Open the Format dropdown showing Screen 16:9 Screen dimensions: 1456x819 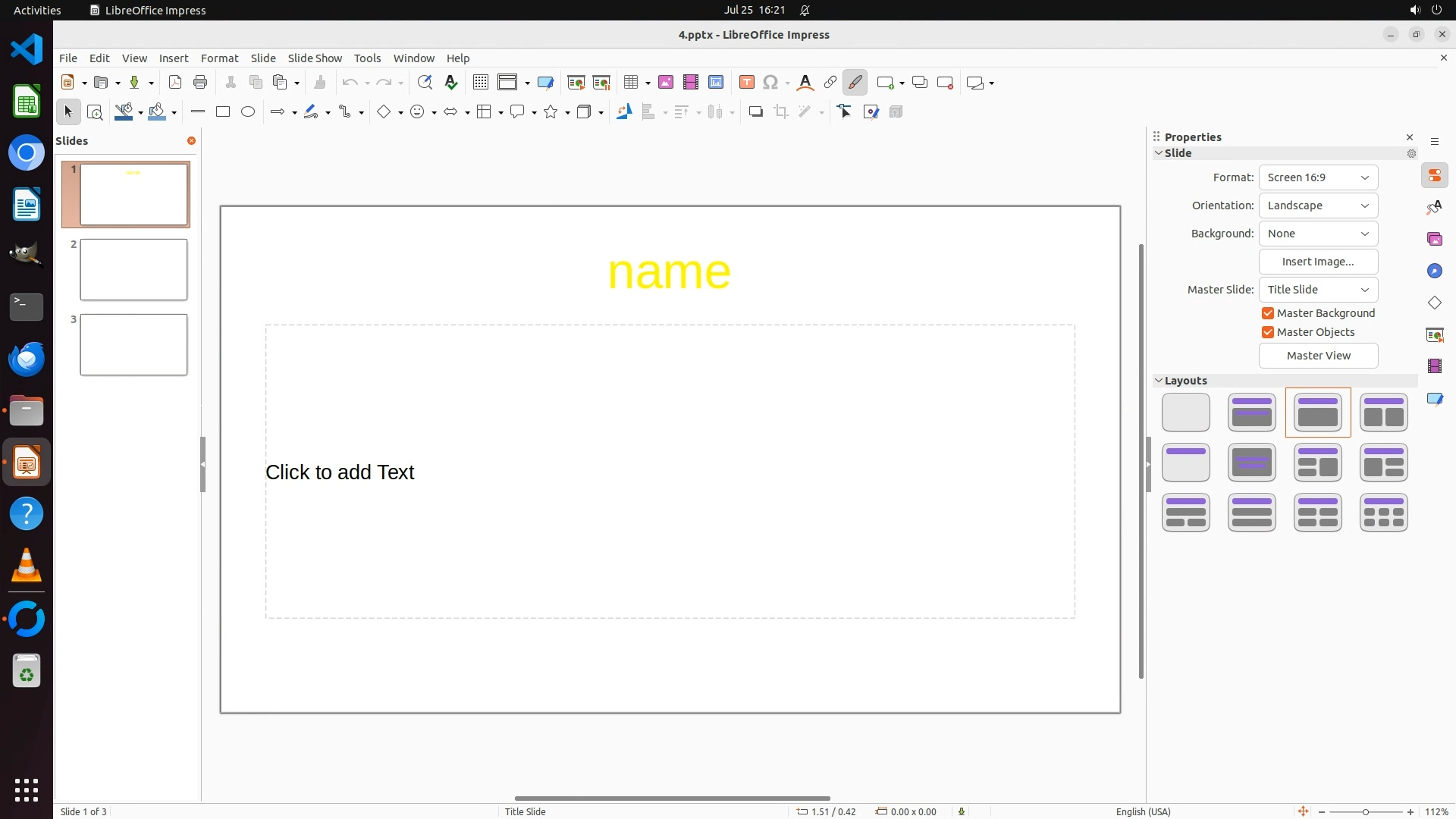1318,177
